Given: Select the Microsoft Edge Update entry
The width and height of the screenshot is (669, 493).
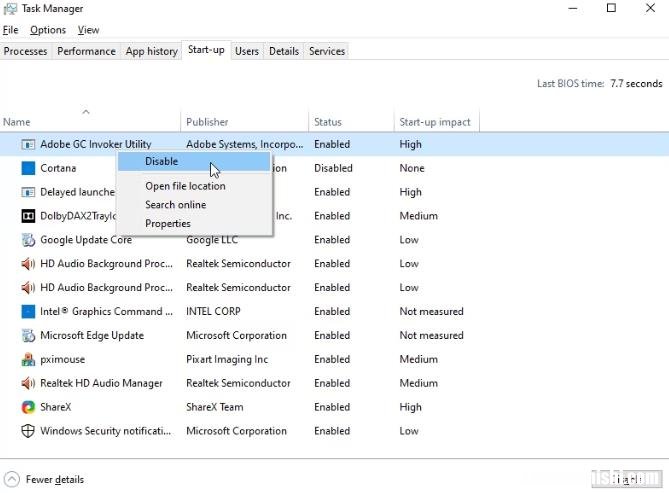Looking at the screenshot, I should [92, 335].
